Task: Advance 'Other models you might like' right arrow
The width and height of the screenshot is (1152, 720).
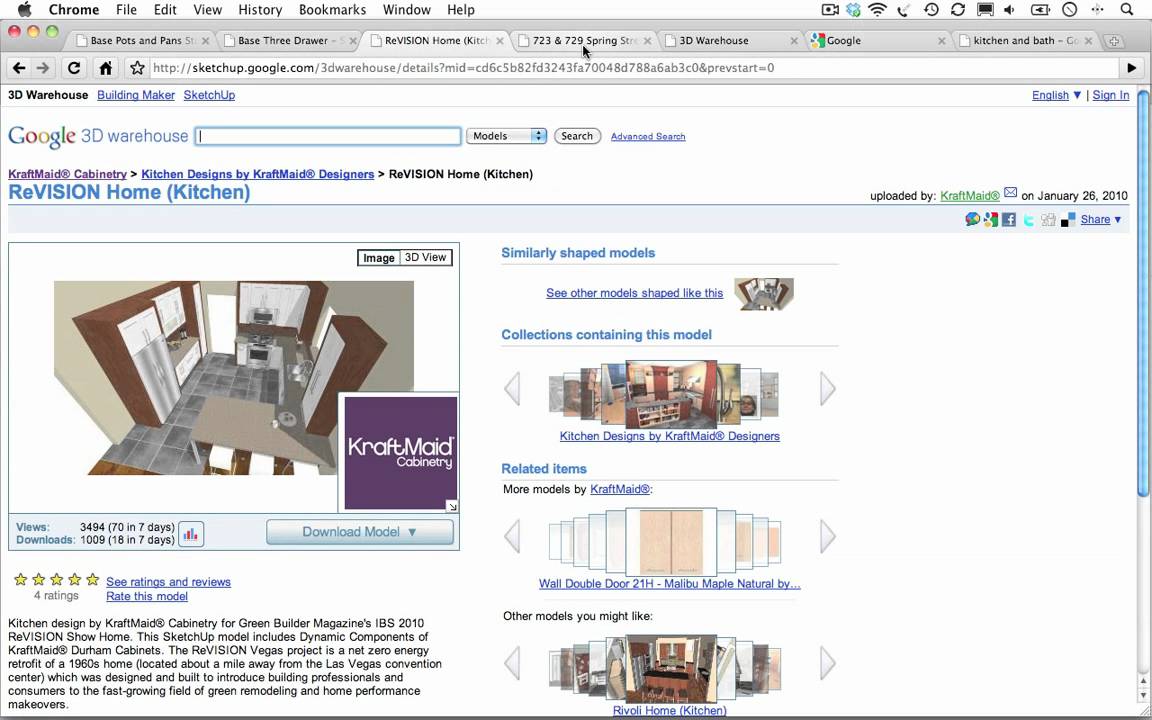Action: (828, 663)
